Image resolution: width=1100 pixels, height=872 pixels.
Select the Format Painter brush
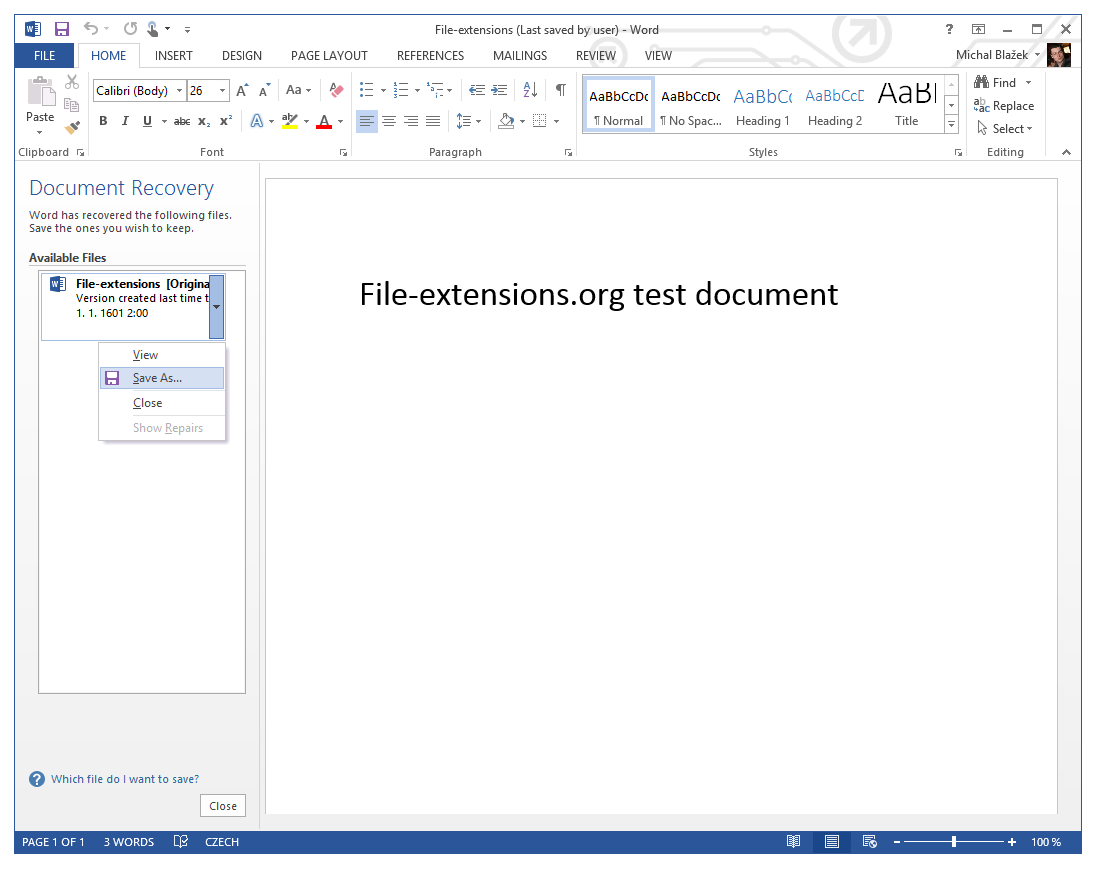pyautogui.click(x=72, y=128)
